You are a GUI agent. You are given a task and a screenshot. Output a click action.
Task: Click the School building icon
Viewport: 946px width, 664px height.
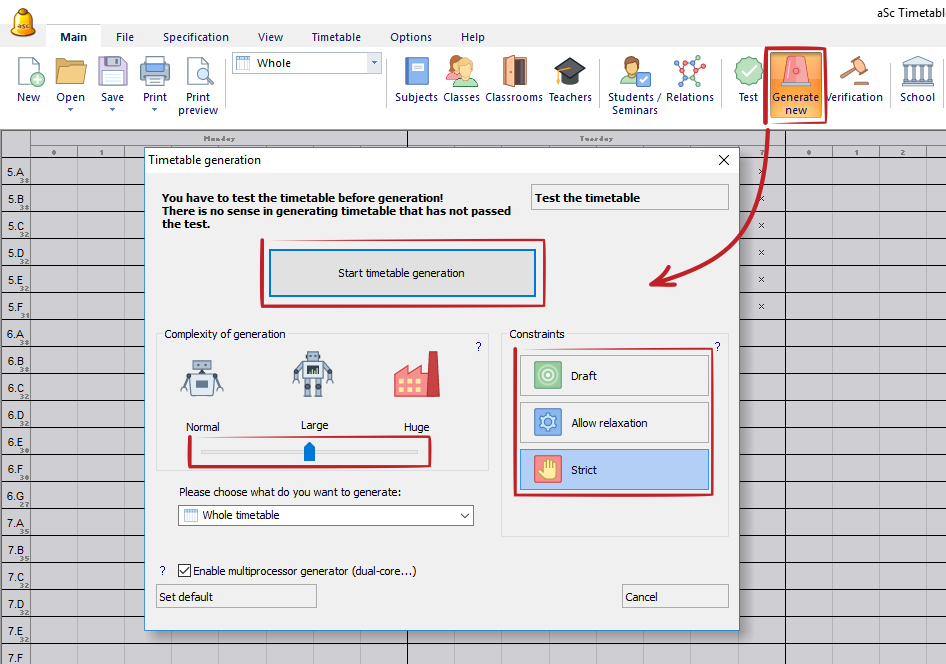(x=917, y=73)
